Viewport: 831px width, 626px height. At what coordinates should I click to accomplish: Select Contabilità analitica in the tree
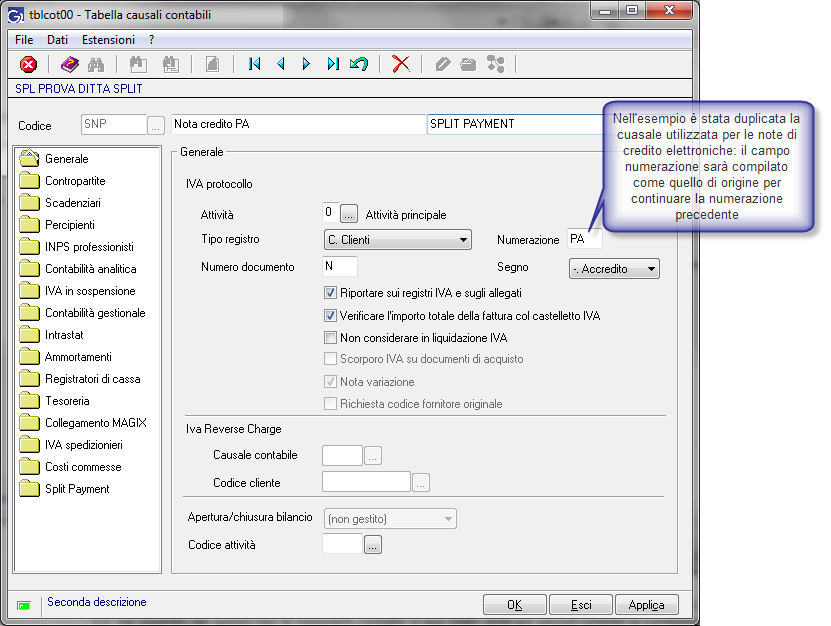pos(91,269)
